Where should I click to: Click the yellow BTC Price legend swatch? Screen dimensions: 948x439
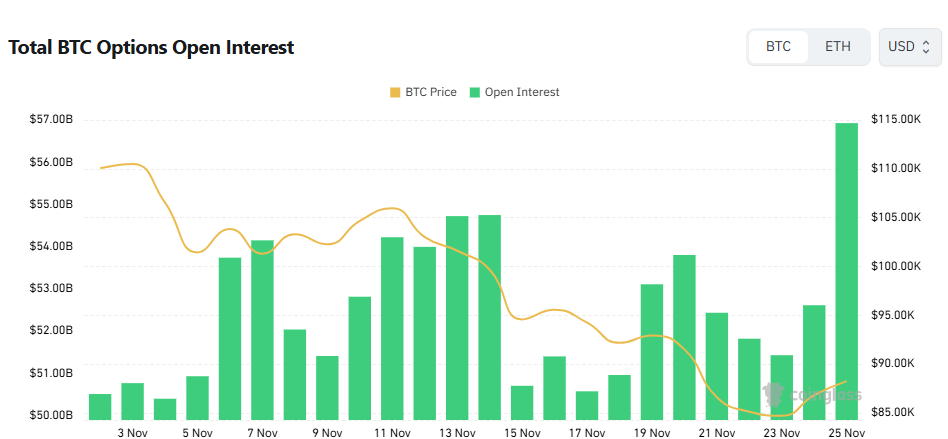tap(394, 92)
